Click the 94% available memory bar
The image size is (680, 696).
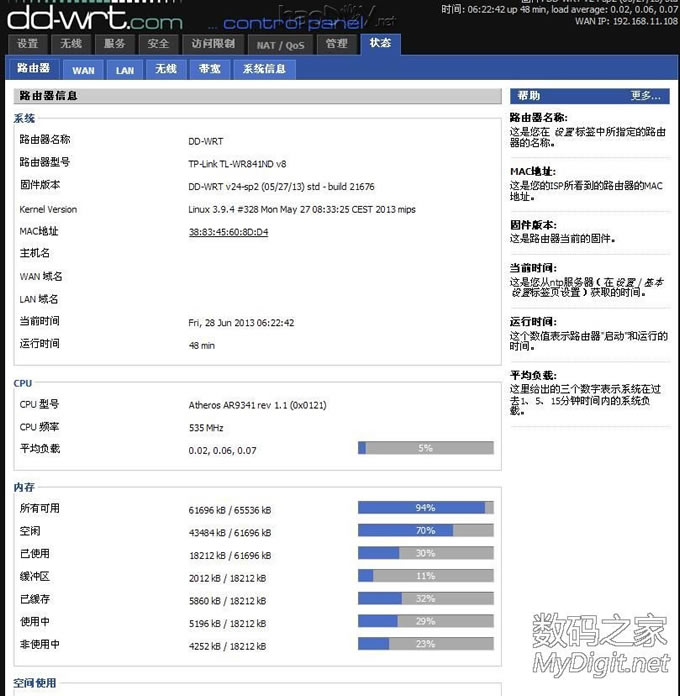coord(425,508)
